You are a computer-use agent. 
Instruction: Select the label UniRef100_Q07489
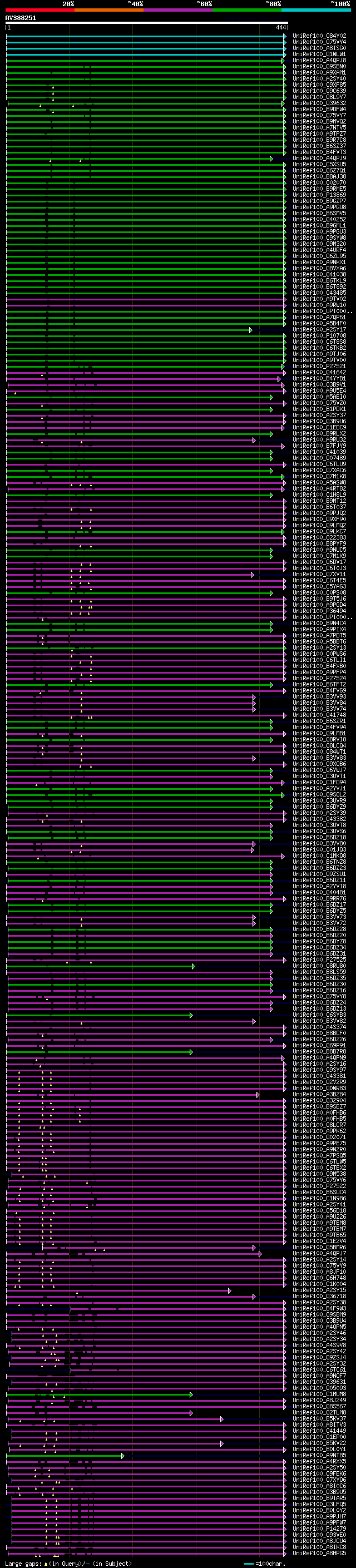[x=319, y=458]
